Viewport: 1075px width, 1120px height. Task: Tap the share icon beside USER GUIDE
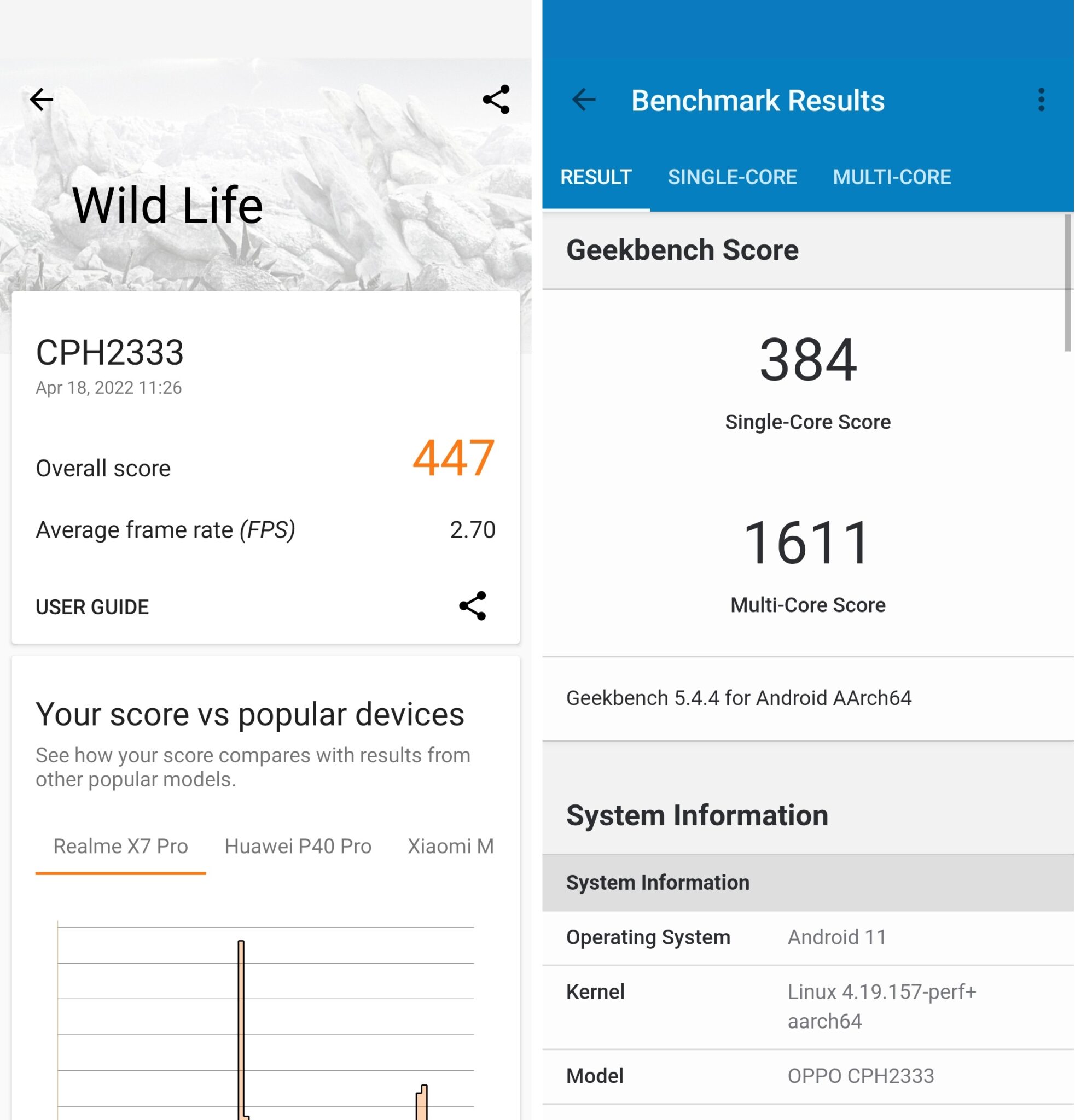pos(472,606)
